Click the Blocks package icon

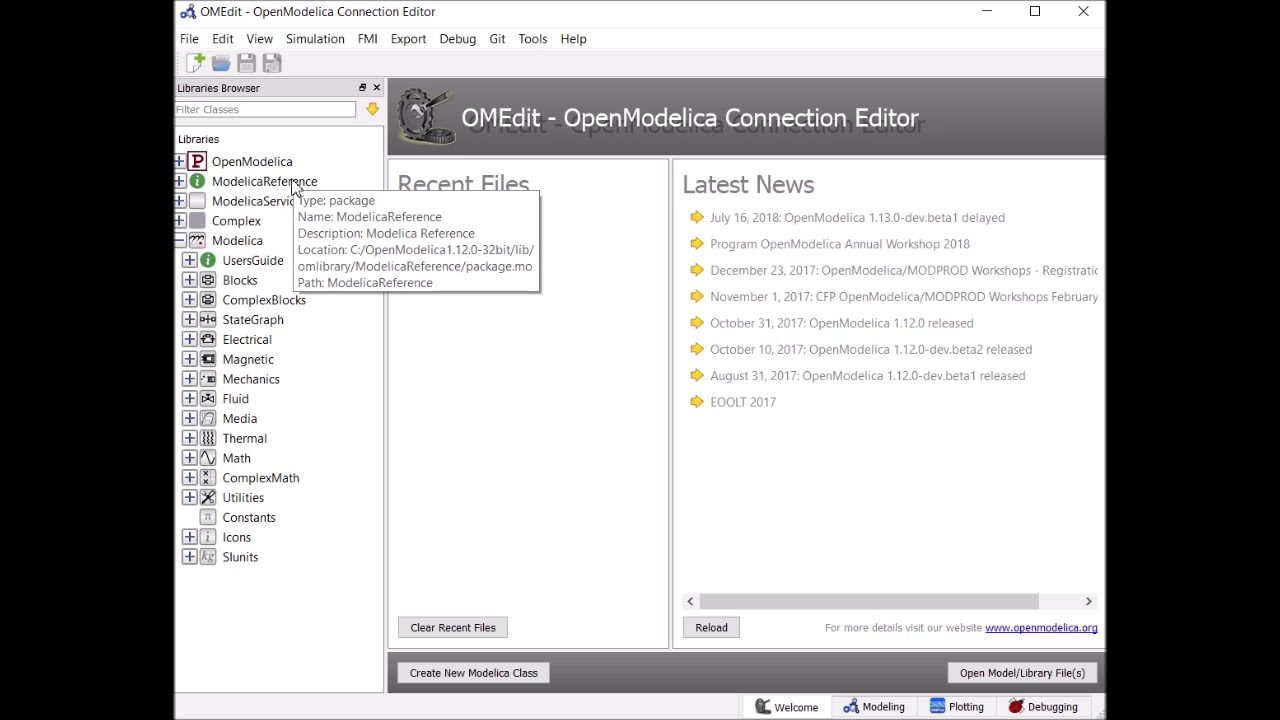coord(208,280)
